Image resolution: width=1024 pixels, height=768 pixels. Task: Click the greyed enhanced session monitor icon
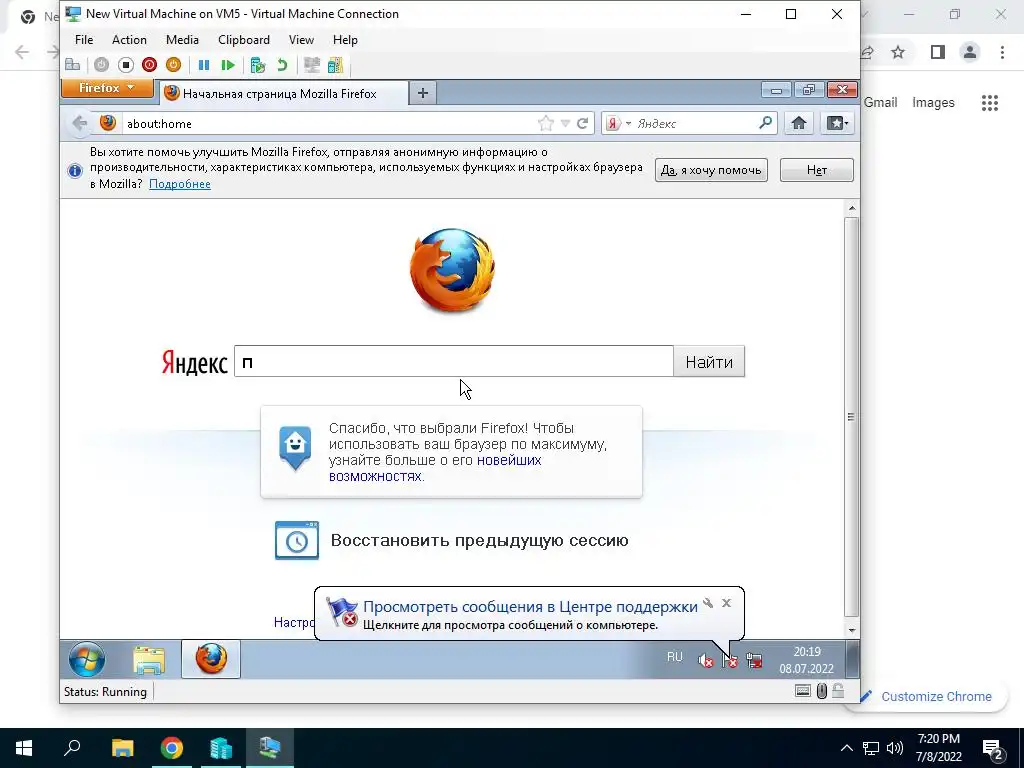pos(312,65)
